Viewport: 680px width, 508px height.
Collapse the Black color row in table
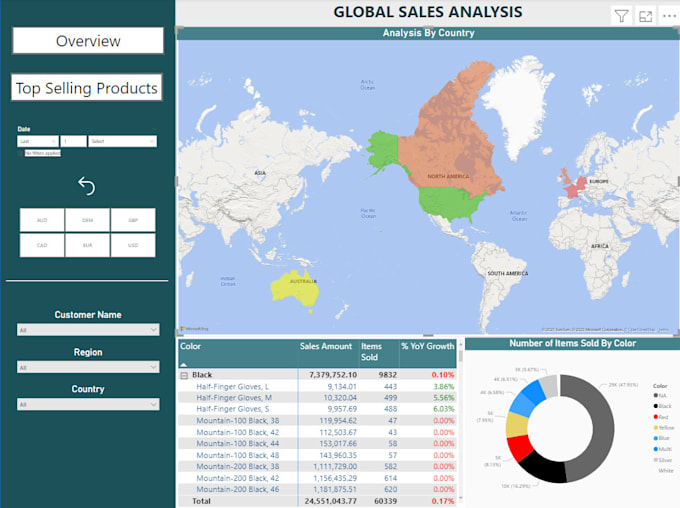[185, 374]
